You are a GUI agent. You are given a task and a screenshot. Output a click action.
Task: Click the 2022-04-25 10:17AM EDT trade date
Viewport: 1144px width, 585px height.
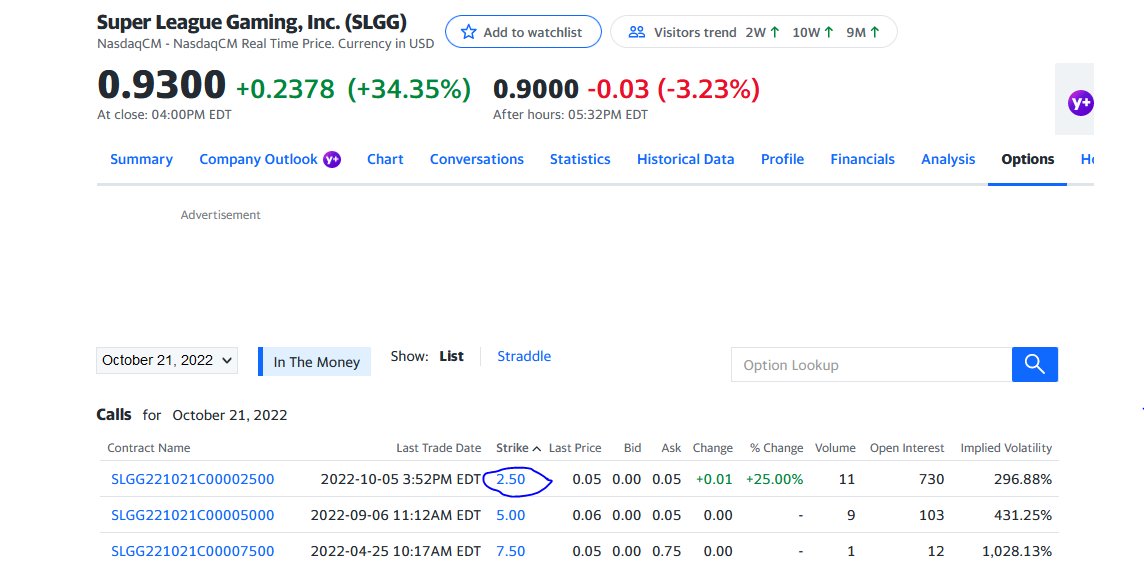(396, 551)
